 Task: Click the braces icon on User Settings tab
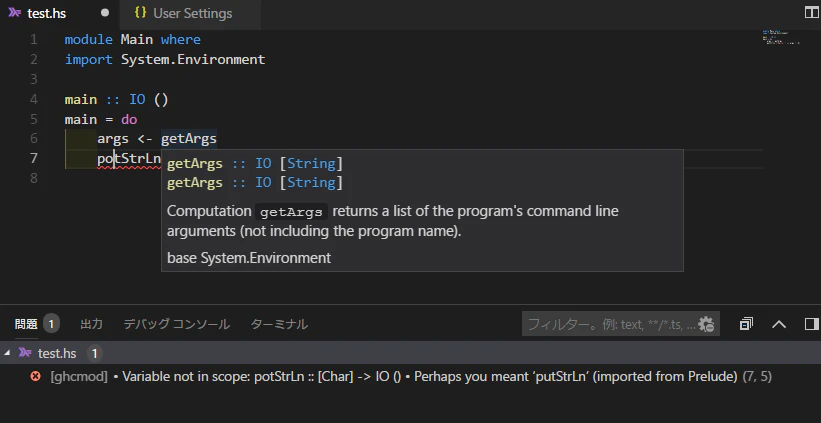point(140,13)
